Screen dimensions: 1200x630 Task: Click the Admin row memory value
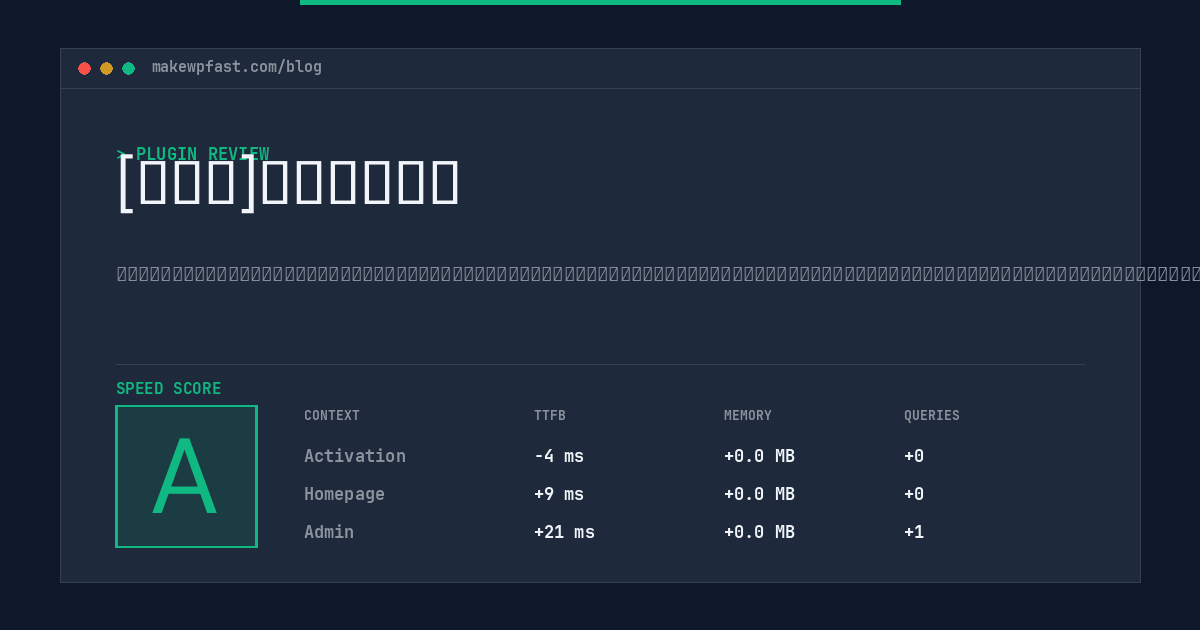click(759, 532)
